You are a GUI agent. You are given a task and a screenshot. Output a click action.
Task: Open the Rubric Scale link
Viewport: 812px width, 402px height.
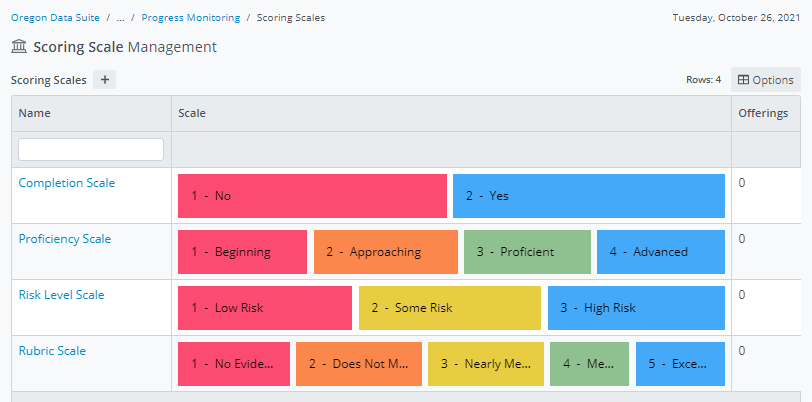(52, 351)
